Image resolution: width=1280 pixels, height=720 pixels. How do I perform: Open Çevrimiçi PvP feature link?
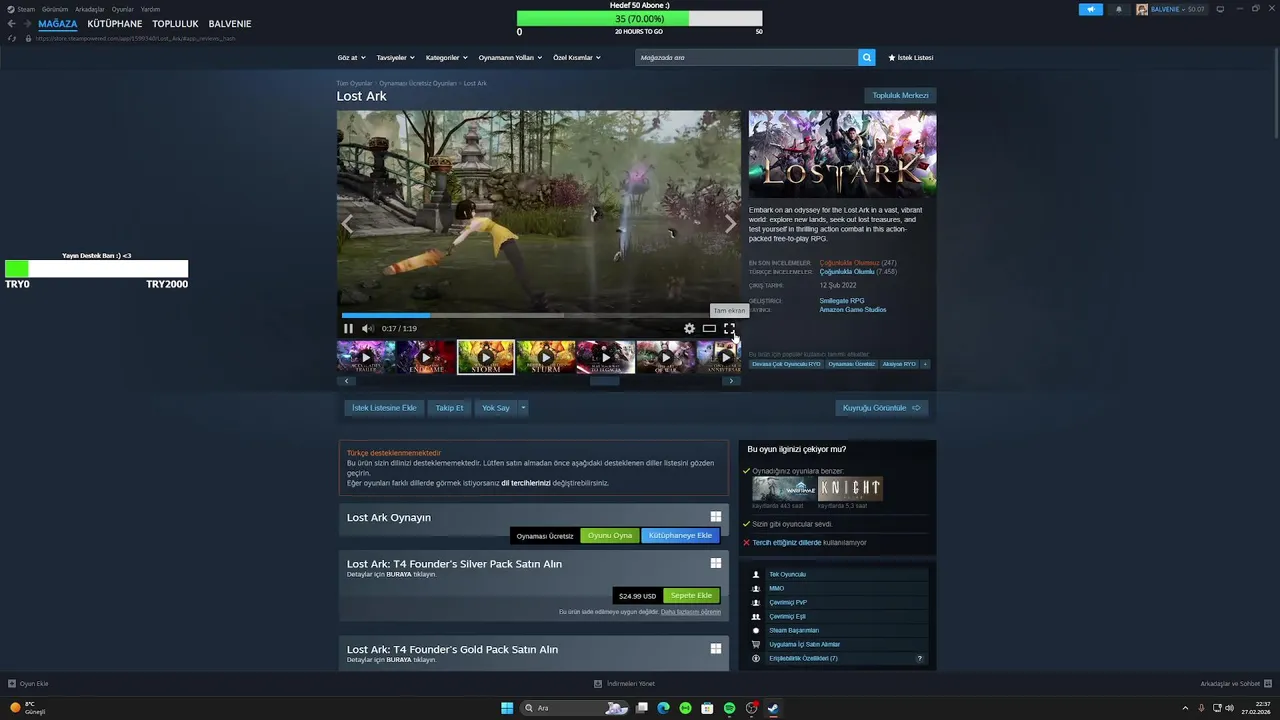click(788, 602)
